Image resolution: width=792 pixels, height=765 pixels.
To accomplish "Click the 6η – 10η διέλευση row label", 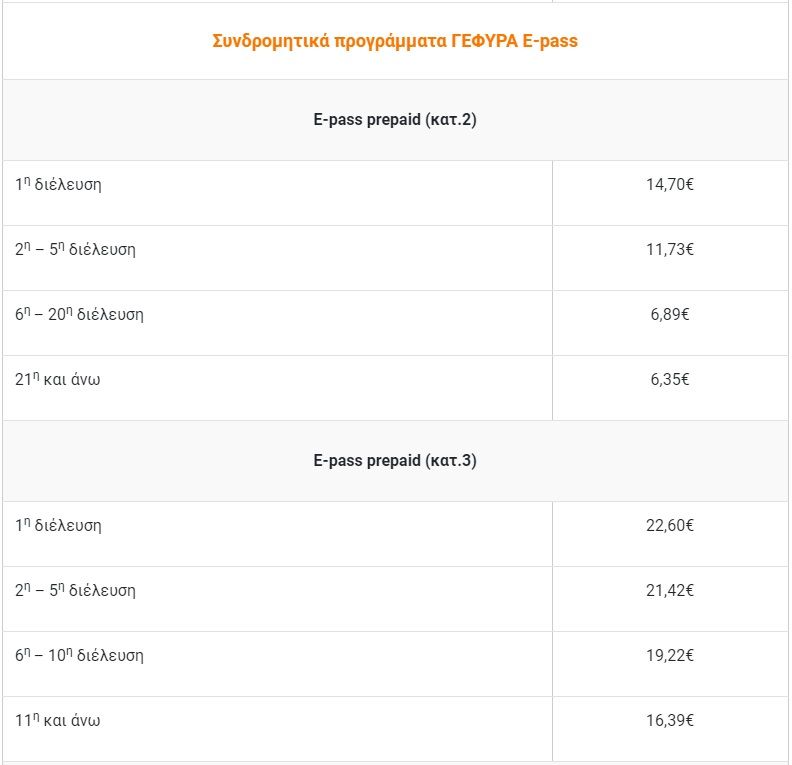I will pos(79,656).
